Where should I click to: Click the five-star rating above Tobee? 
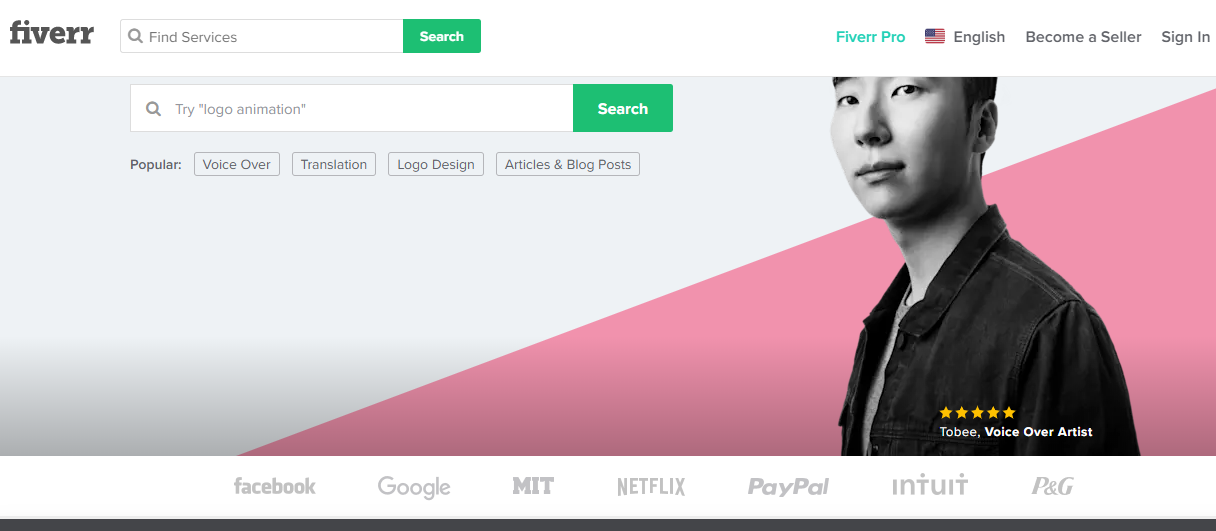[x=977, y=412]
